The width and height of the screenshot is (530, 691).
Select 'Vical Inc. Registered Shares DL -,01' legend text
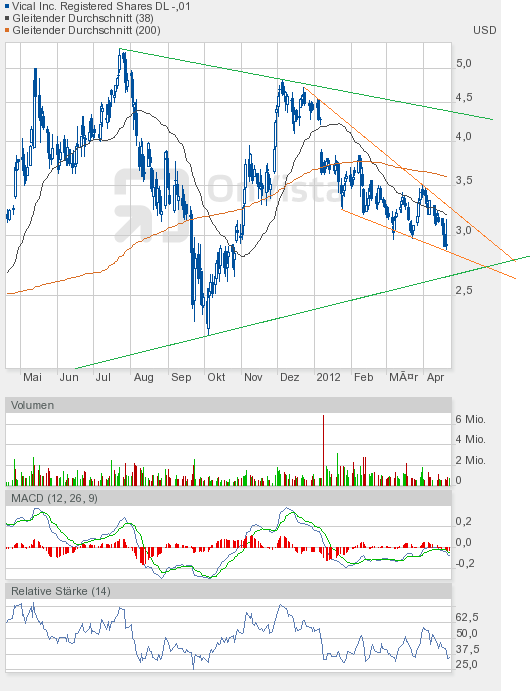(x=101, y=7)
